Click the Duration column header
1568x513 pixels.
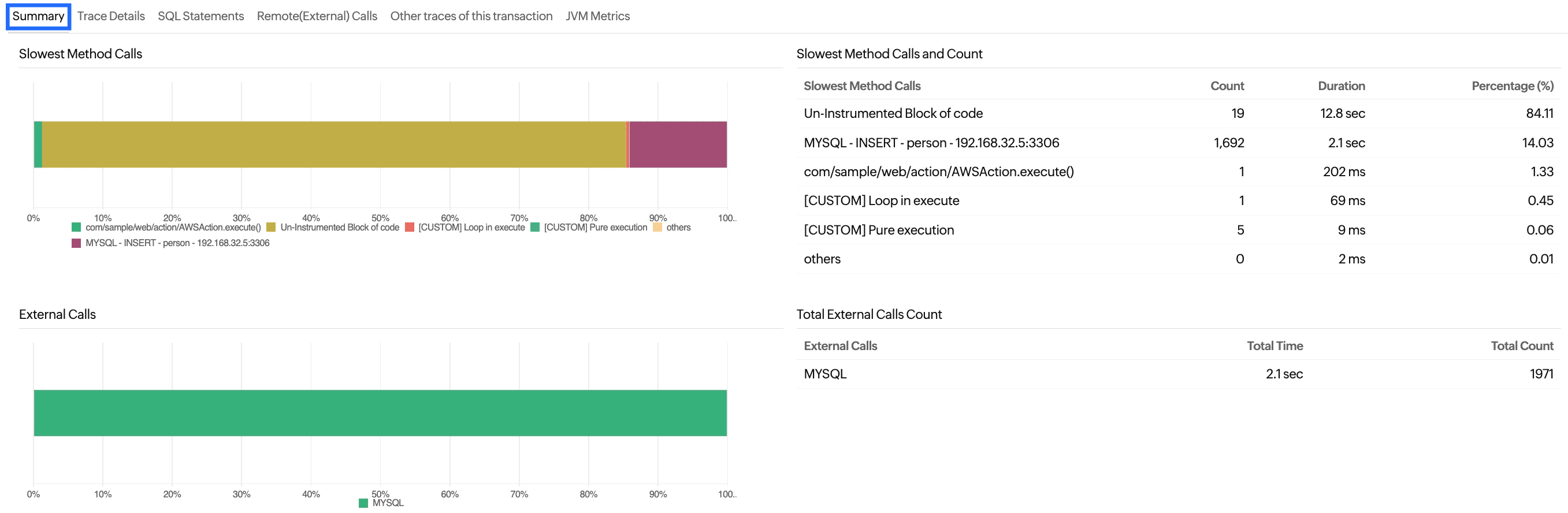(x=1341, y=87)
